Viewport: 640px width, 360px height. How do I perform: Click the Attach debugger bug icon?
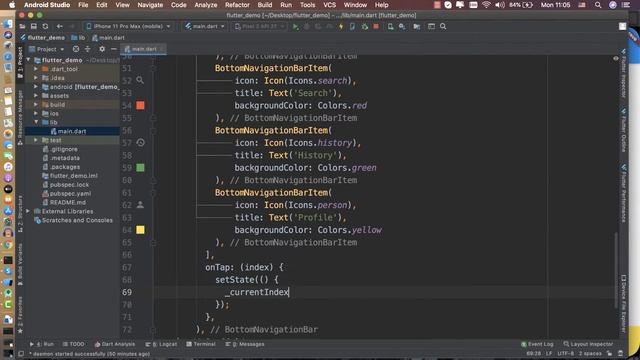coord(364,27)
